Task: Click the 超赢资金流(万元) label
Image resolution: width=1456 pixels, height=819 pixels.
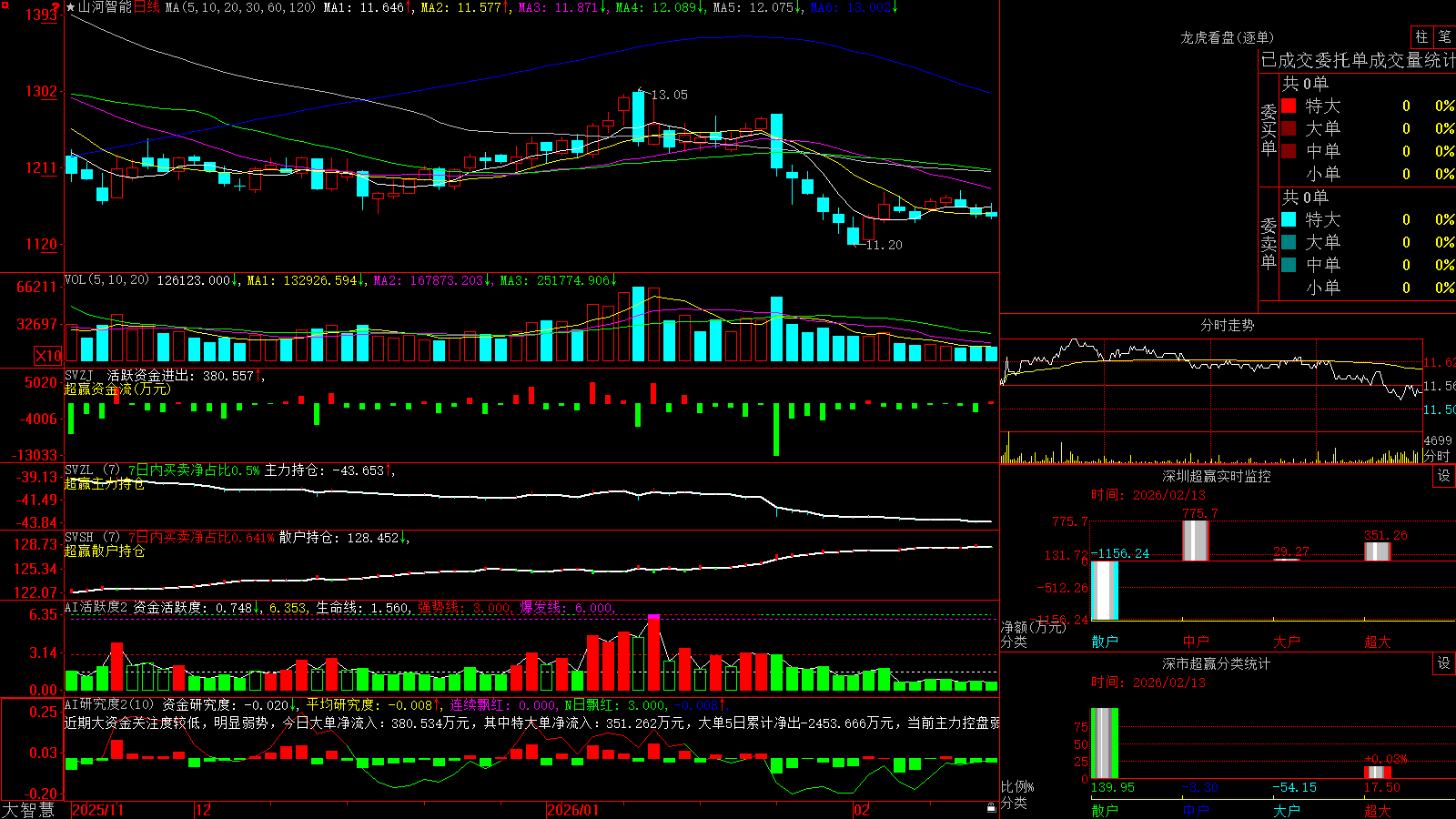Action: (x=117, y=389)
